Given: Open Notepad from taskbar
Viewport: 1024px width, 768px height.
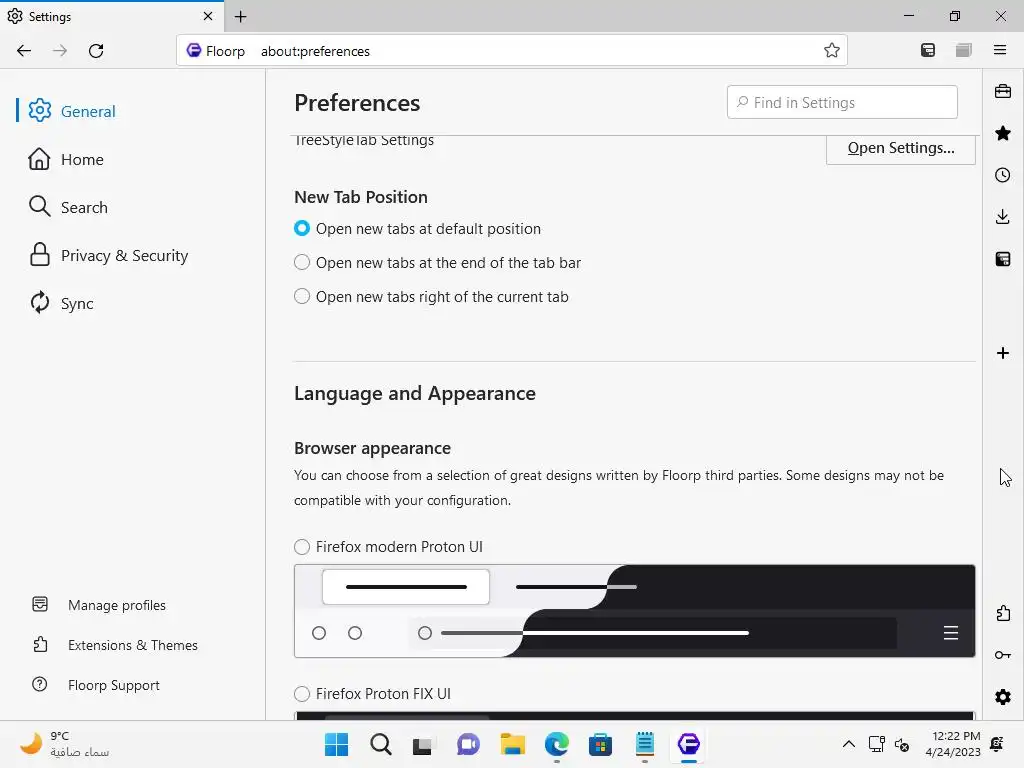Looking at the screenshot, I should click(x=645, y=744).
